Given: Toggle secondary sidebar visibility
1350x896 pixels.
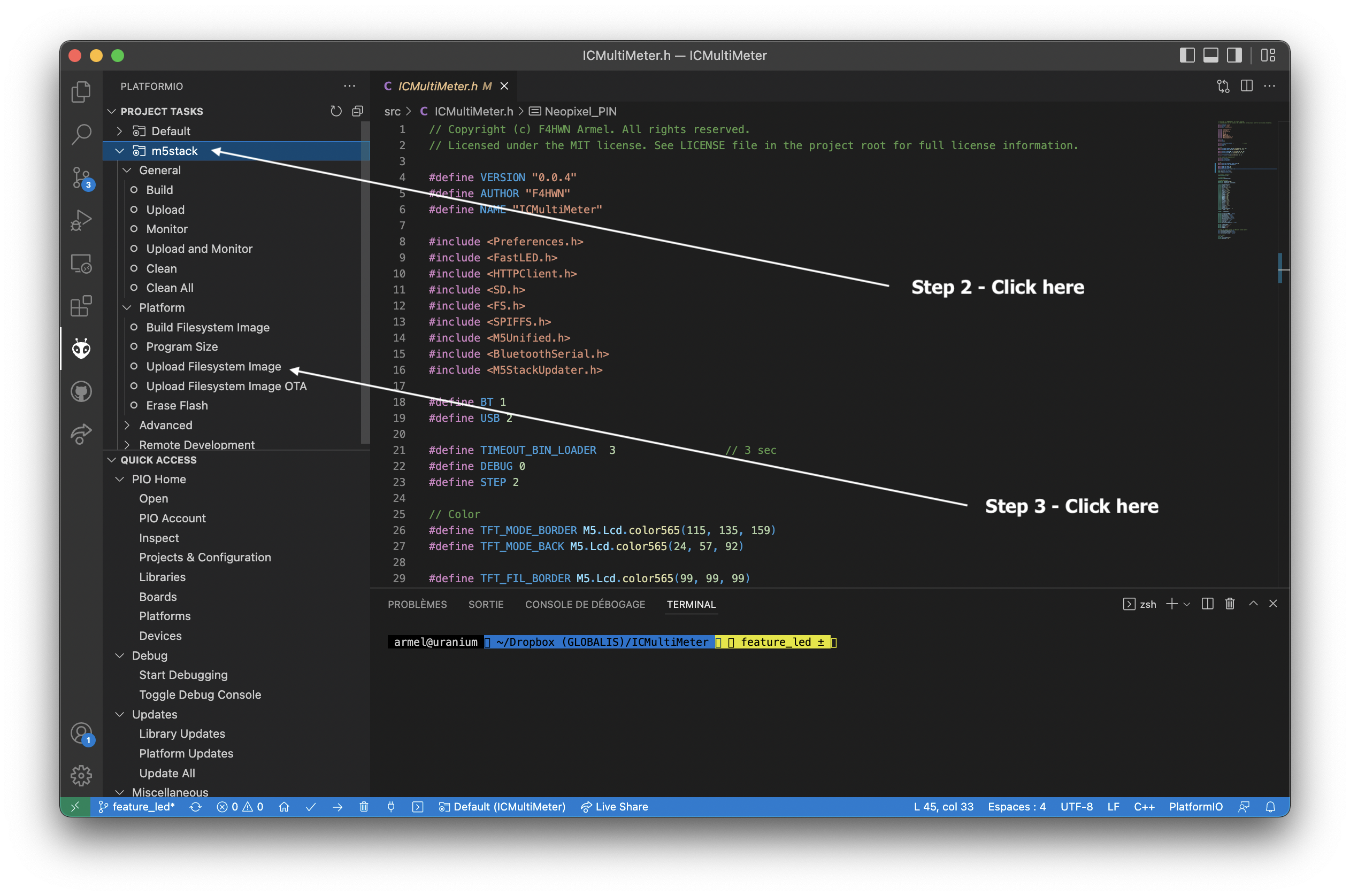Looking at the screenshot, I should 1234,56.
